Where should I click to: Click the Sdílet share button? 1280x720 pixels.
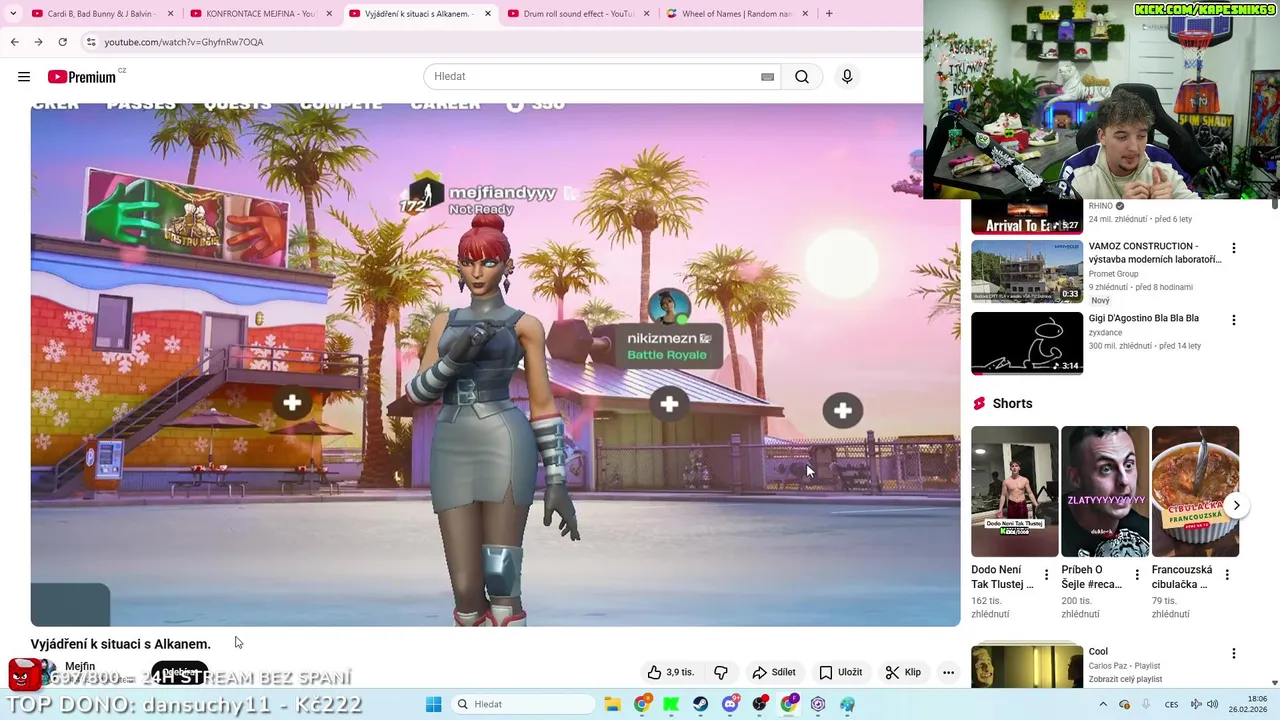pos(774,672)
